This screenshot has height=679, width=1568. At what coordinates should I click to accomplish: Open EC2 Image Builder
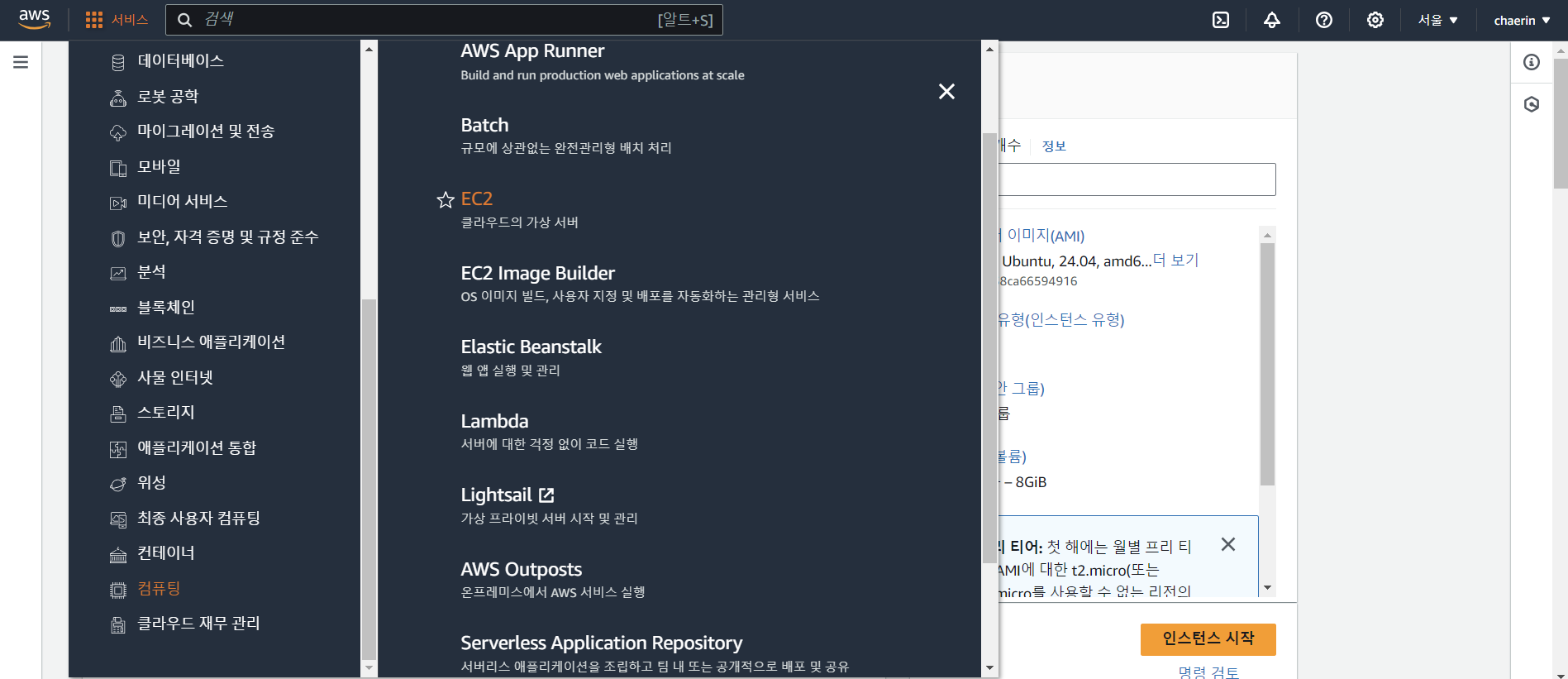(x=537, y=273)
